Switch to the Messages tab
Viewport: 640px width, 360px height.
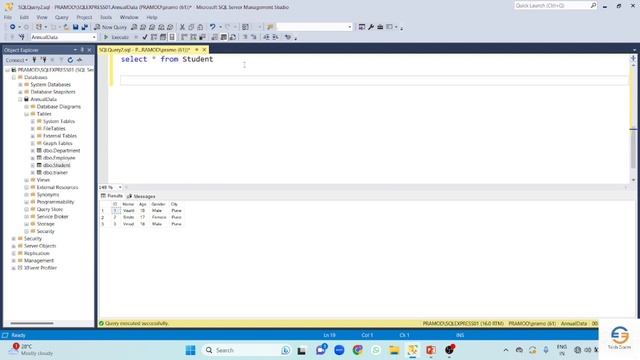[141, 196]
